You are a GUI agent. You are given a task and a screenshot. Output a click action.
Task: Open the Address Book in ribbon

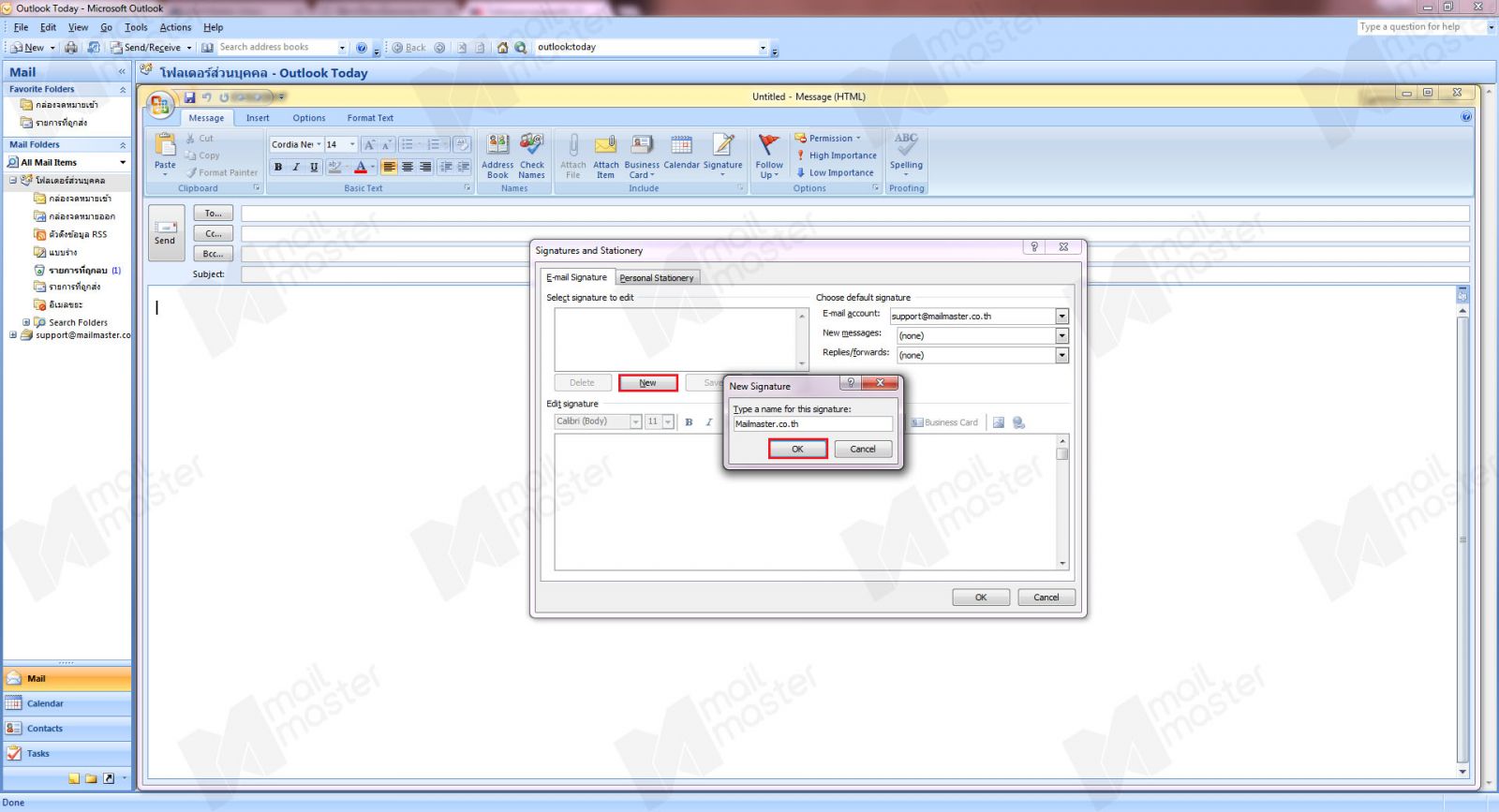coord(497,155)
